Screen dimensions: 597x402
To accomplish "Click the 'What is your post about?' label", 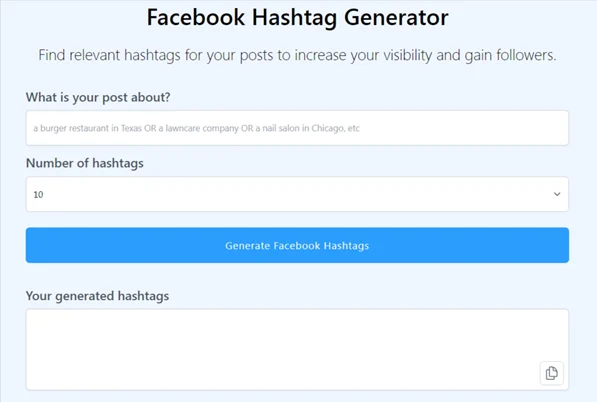I will (x=98, y=97).
